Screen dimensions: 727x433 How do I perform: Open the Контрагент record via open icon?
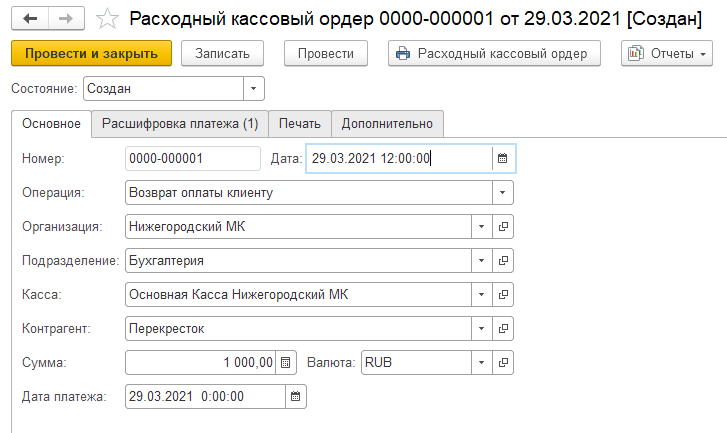click(503, 328)
